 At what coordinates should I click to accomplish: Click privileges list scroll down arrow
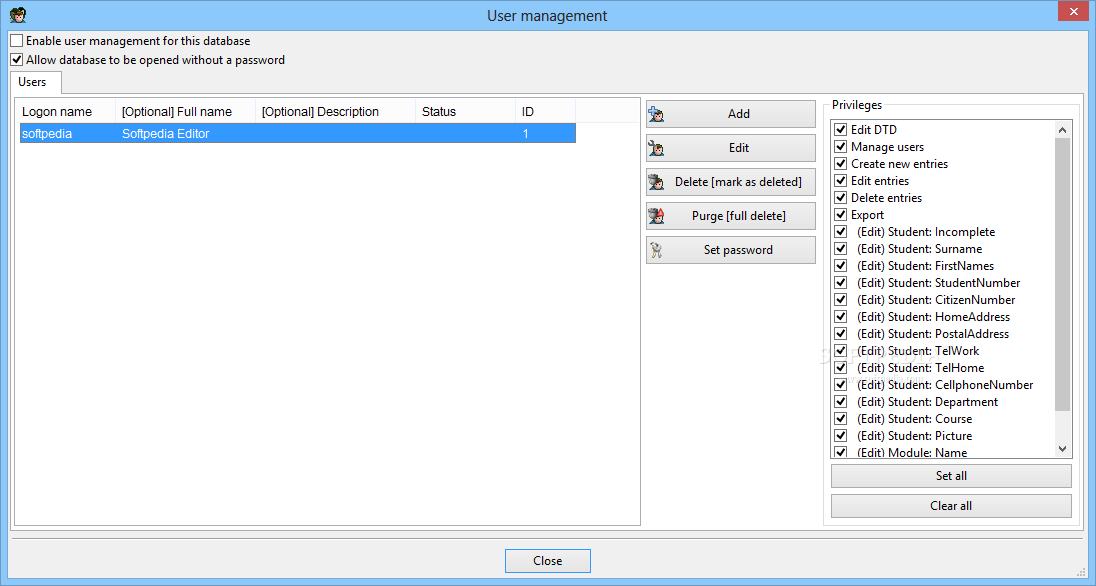(1062, 449)
